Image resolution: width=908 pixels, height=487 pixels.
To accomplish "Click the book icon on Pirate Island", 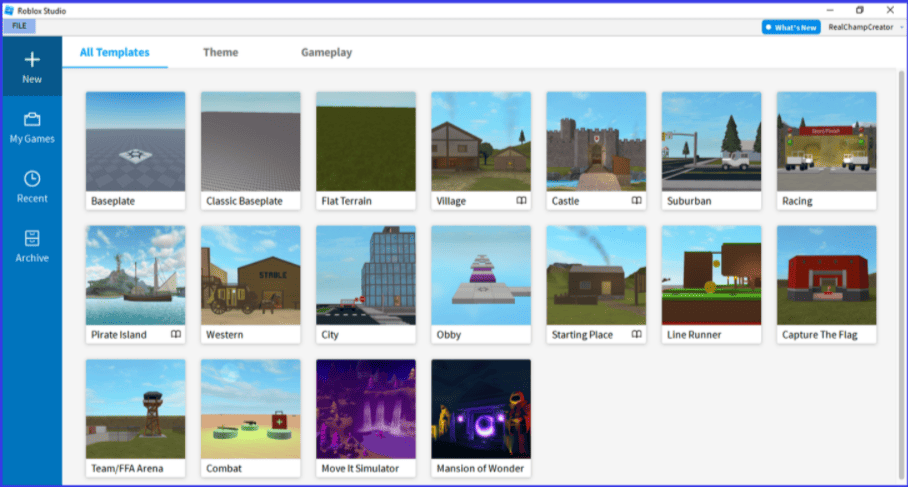I will coord(175,334).
